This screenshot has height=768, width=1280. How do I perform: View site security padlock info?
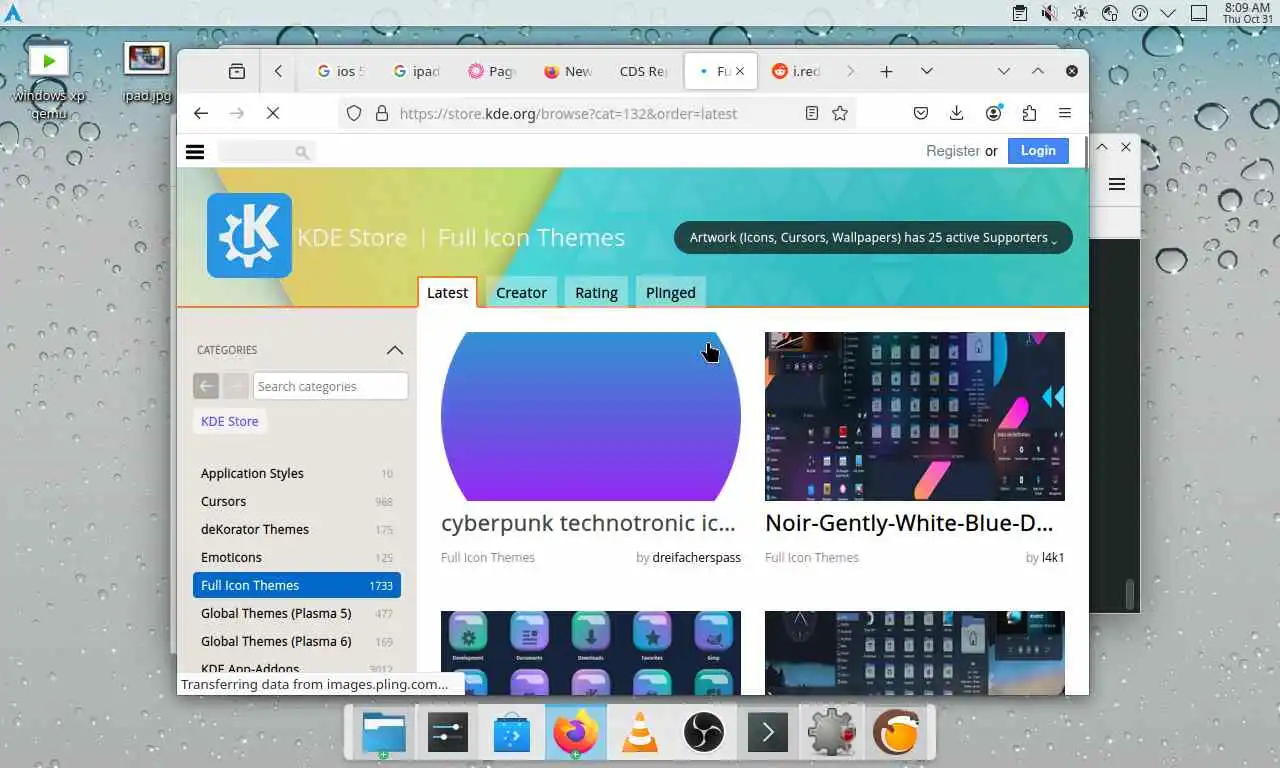pyautogui.click(x=381, y=113)
